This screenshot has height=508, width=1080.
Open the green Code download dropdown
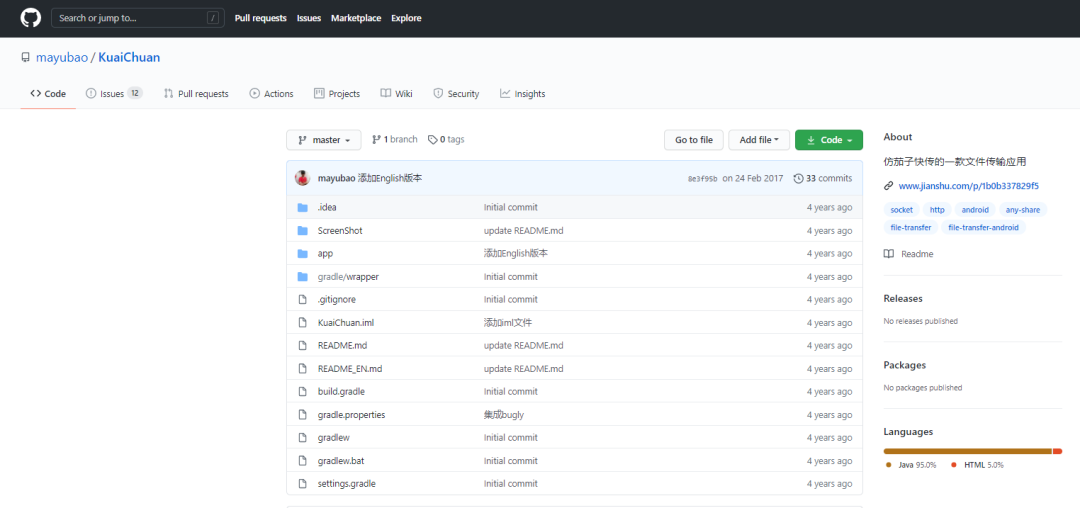tap(829, 140)
